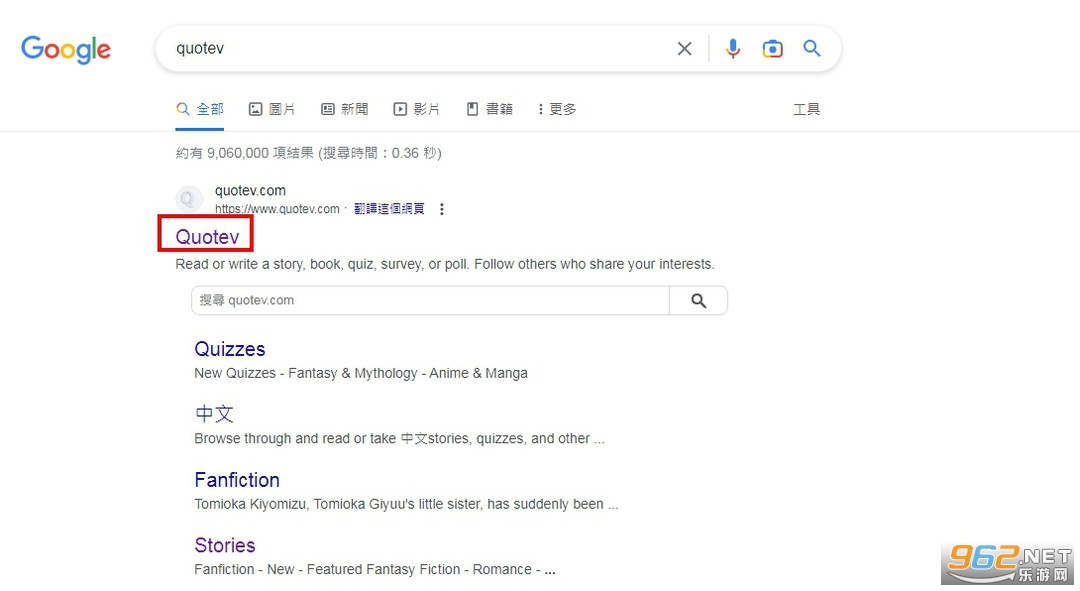Open search by image camera icon
Viewport: 1080px width, 591px height.
pos(772,49)
